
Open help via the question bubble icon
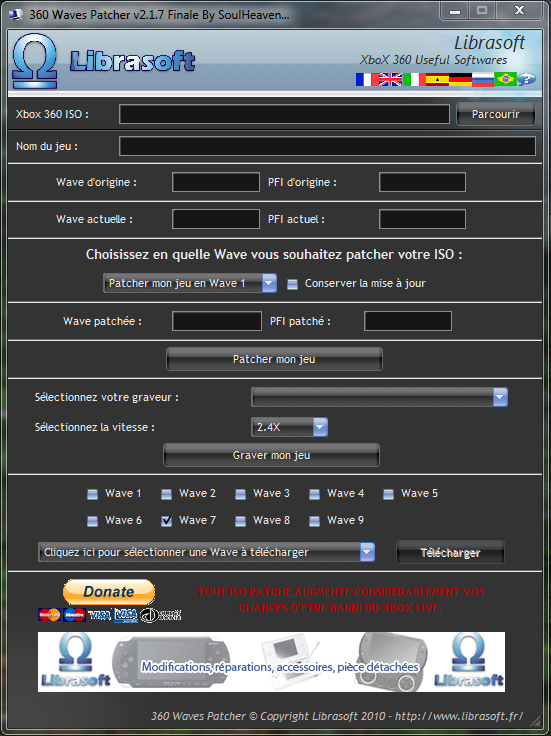[x=526, y=79]
